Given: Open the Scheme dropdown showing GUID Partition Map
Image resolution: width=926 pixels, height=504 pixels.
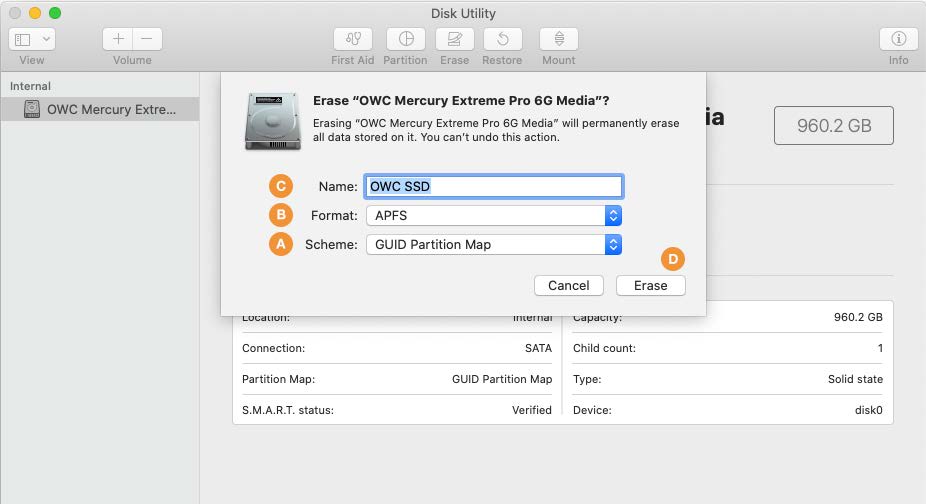Looking at the screenshot, I should tap(493, 244).
